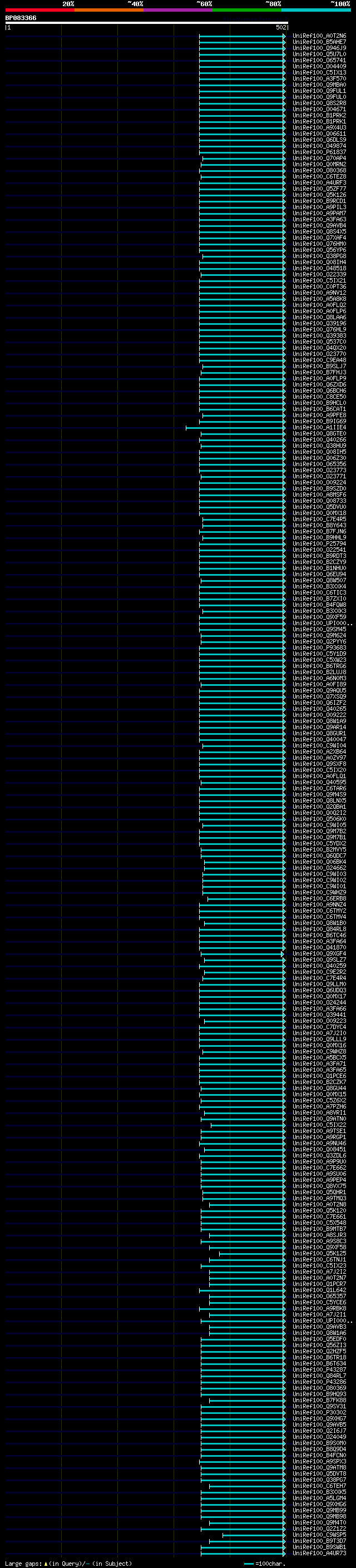Image resolution: width=356 pixels, height=1568 pixels.
Task: Select the UniRef100_Q0MRN2 label
Action: pos(319,164)
